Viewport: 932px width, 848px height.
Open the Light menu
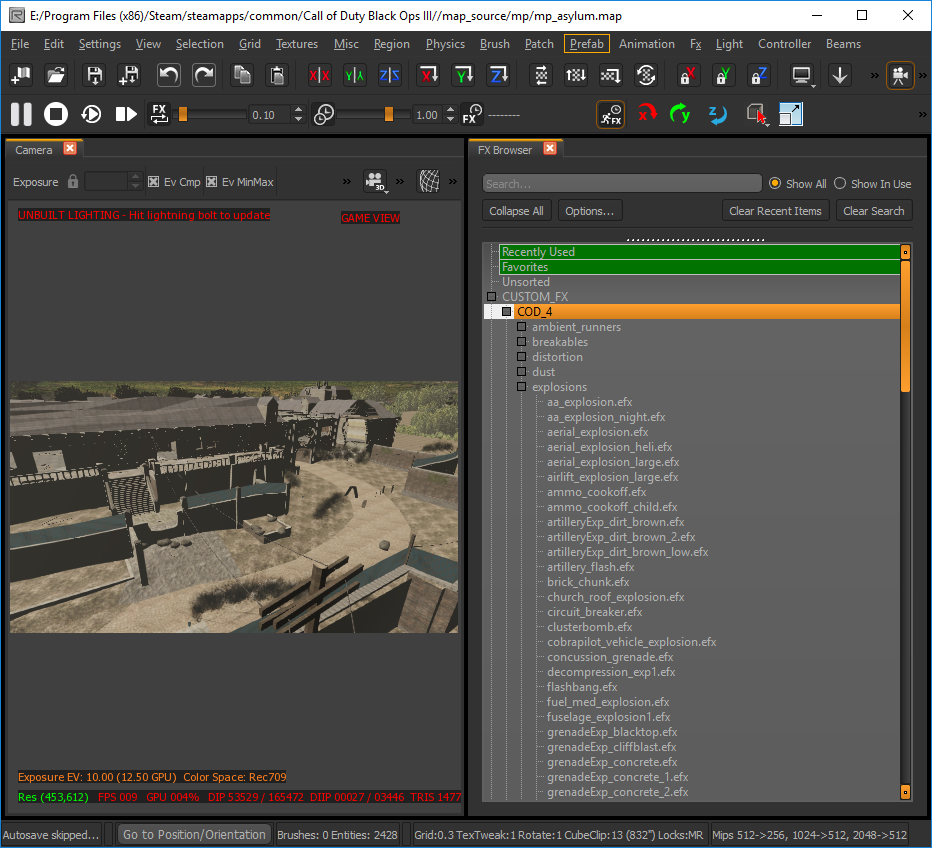(x=729, y=44)
